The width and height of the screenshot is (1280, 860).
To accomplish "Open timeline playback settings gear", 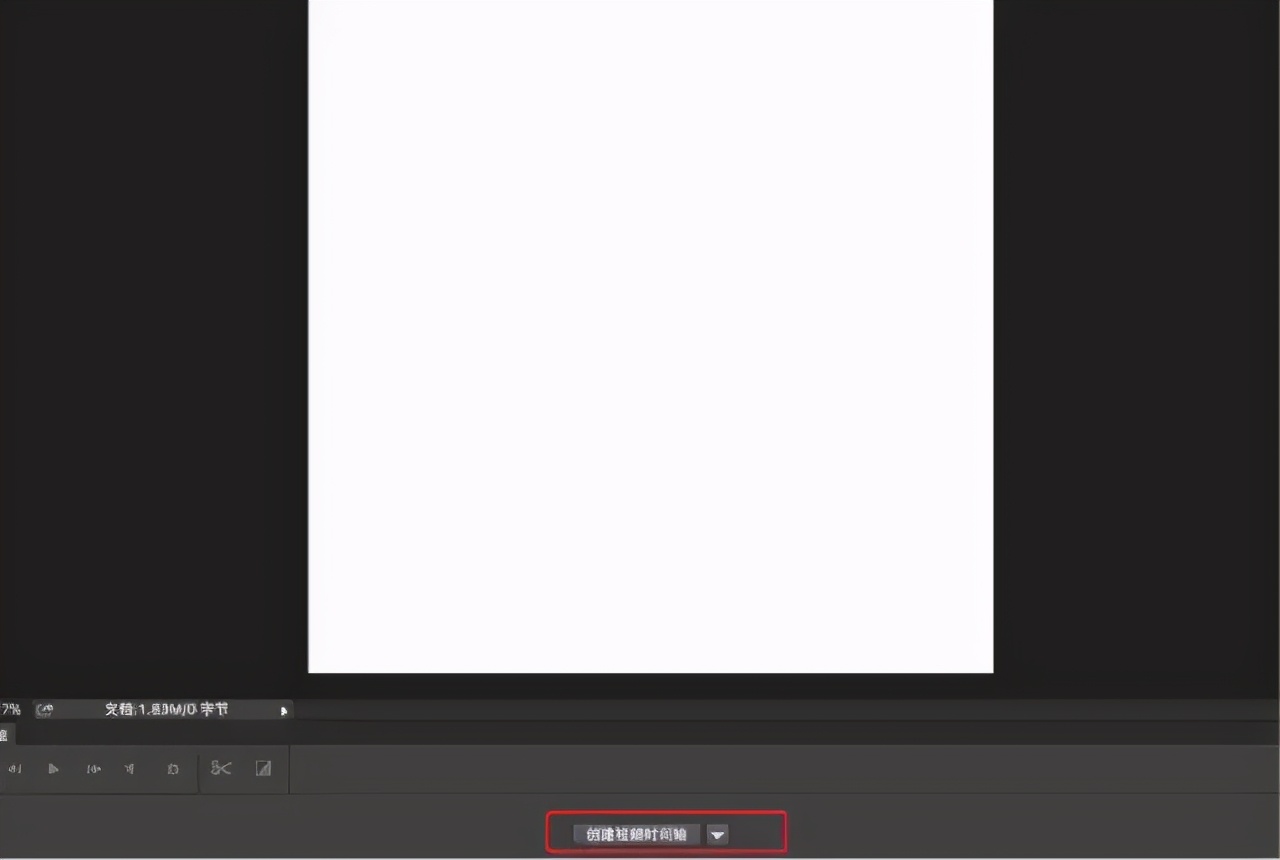I will 173,769.
